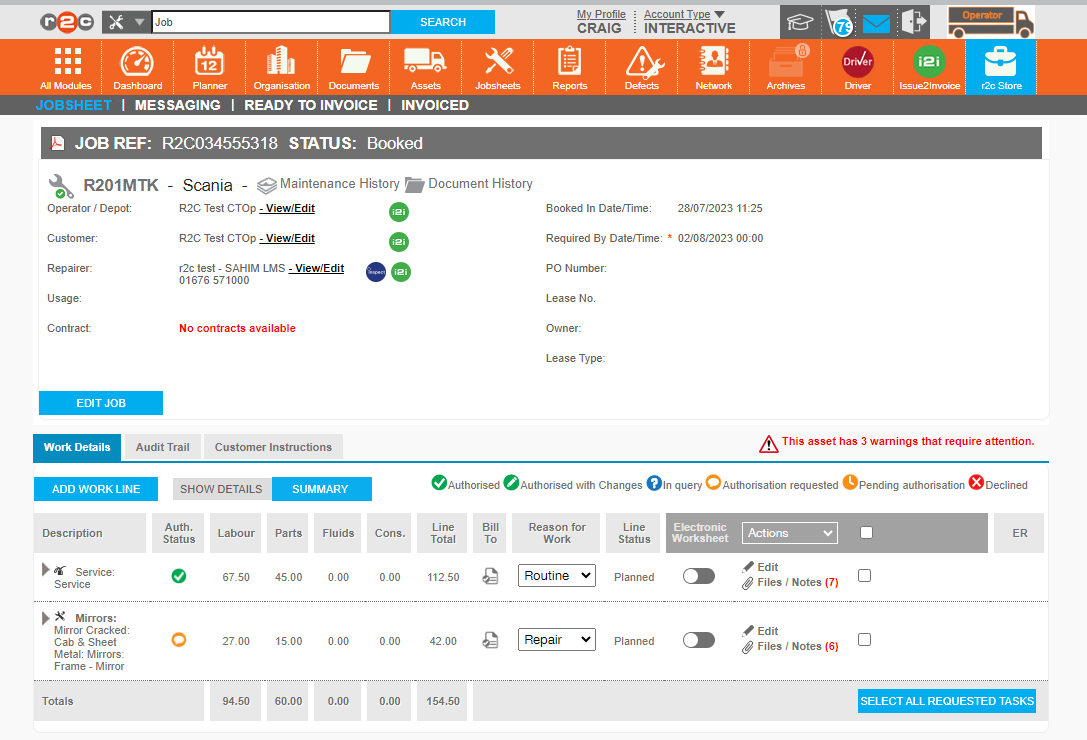Open the mail envelope icon in header
Image resolution: width=1087 pixels, height=740 pixels.
coord(876,23)
